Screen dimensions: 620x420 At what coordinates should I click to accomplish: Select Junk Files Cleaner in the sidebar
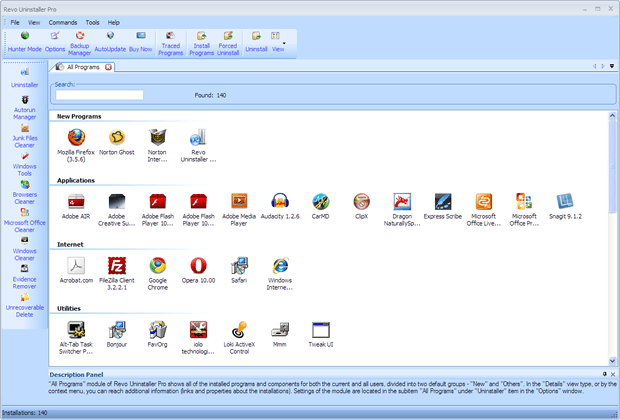[x=24, y=138]
